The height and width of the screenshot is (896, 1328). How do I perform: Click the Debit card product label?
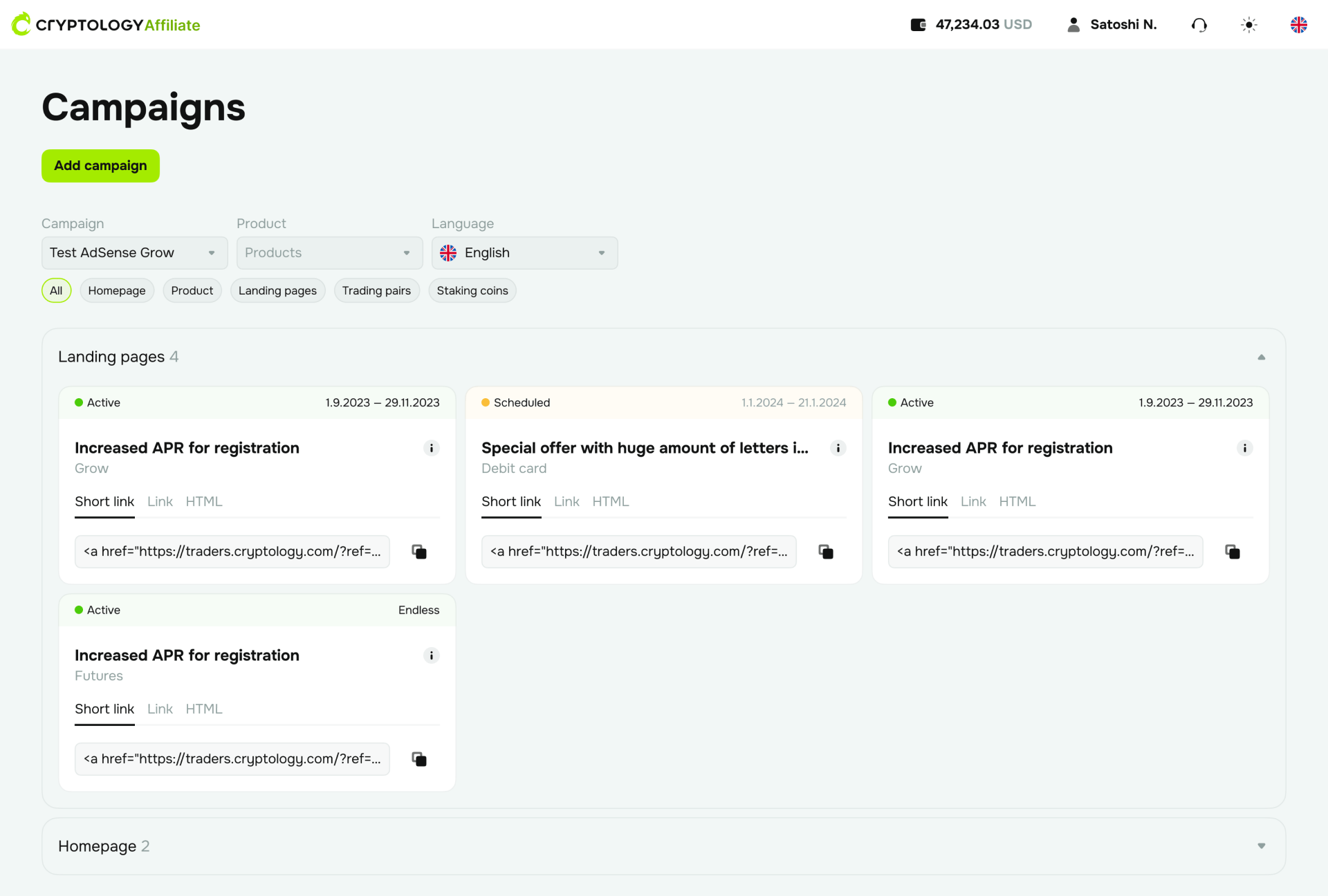click(514, 469)
